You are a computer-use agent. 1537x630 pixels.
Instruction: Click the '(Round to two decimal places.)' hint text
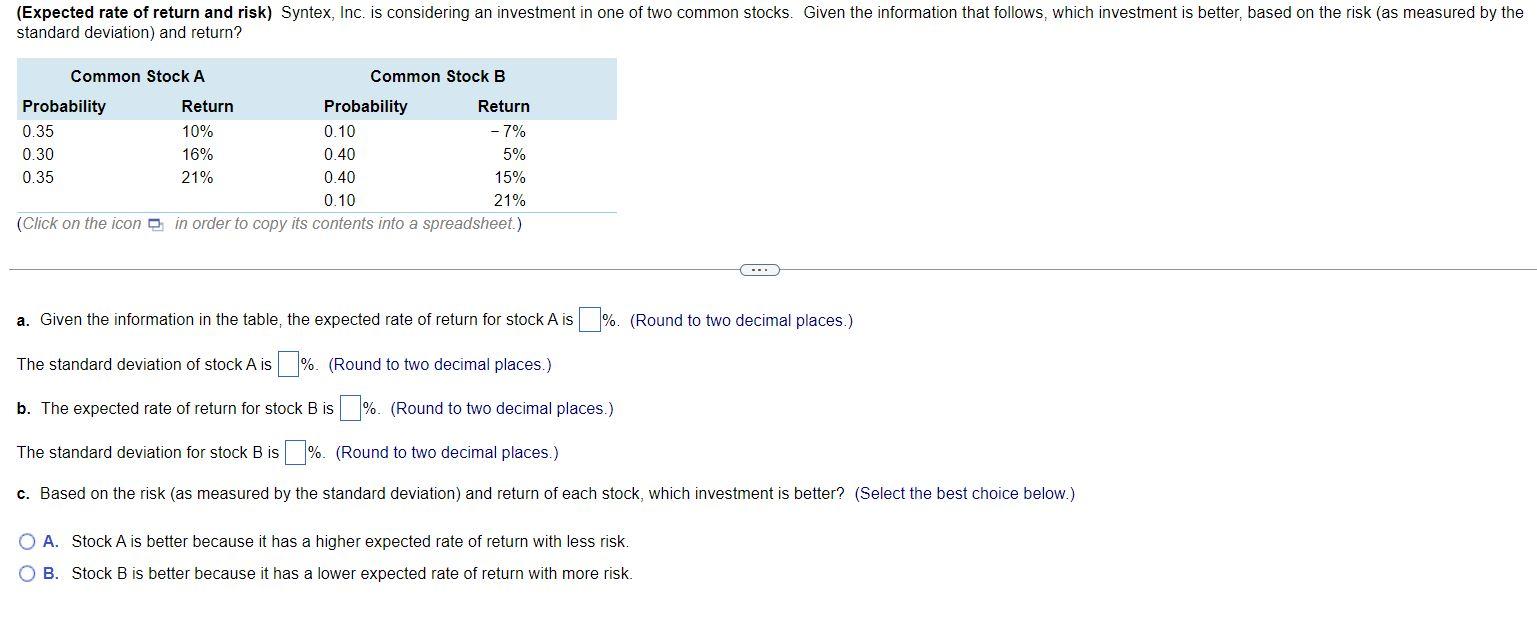[x=740, y=320]
